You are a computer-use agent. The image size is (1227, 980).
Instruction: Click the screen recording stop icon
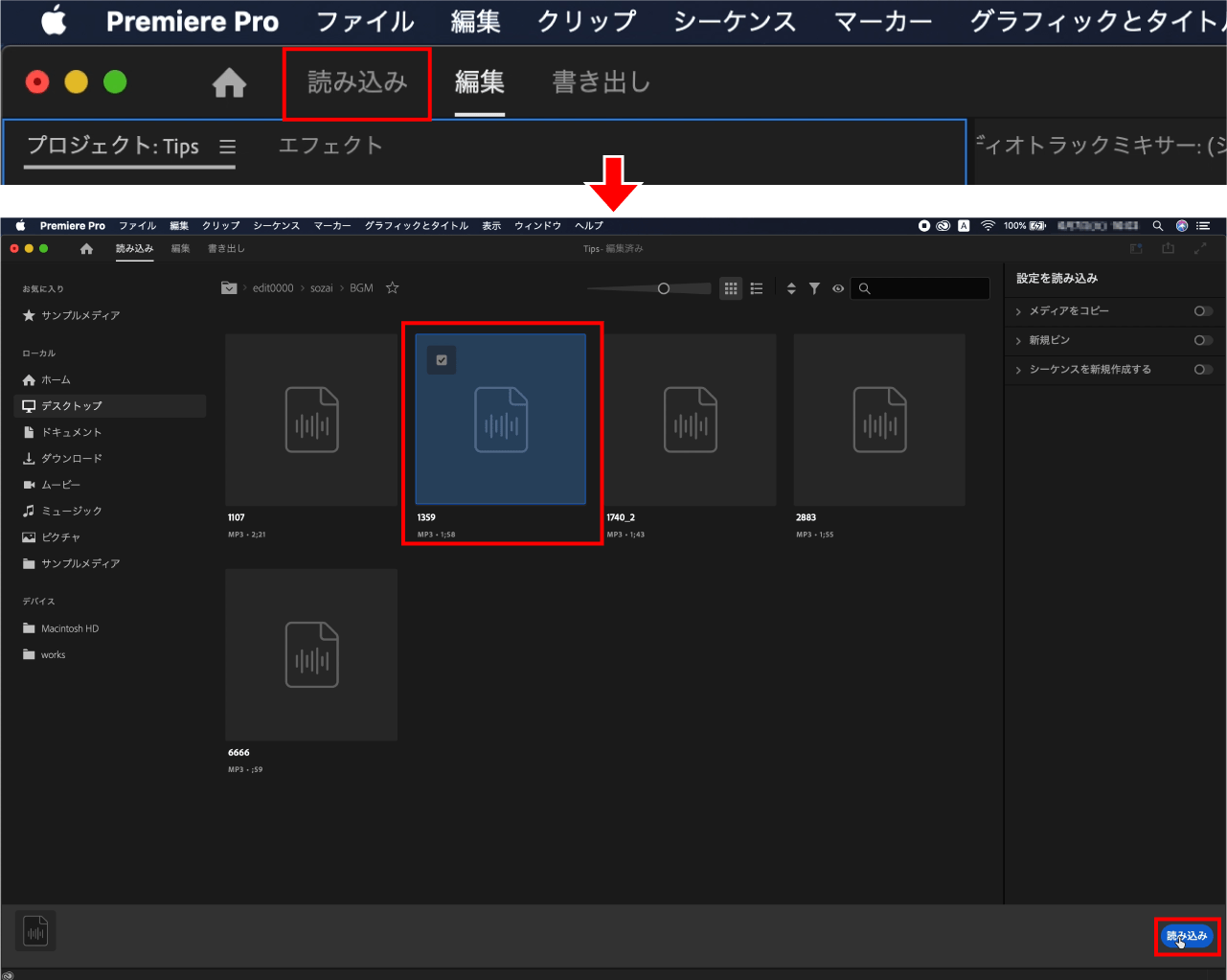coord(924,226)
